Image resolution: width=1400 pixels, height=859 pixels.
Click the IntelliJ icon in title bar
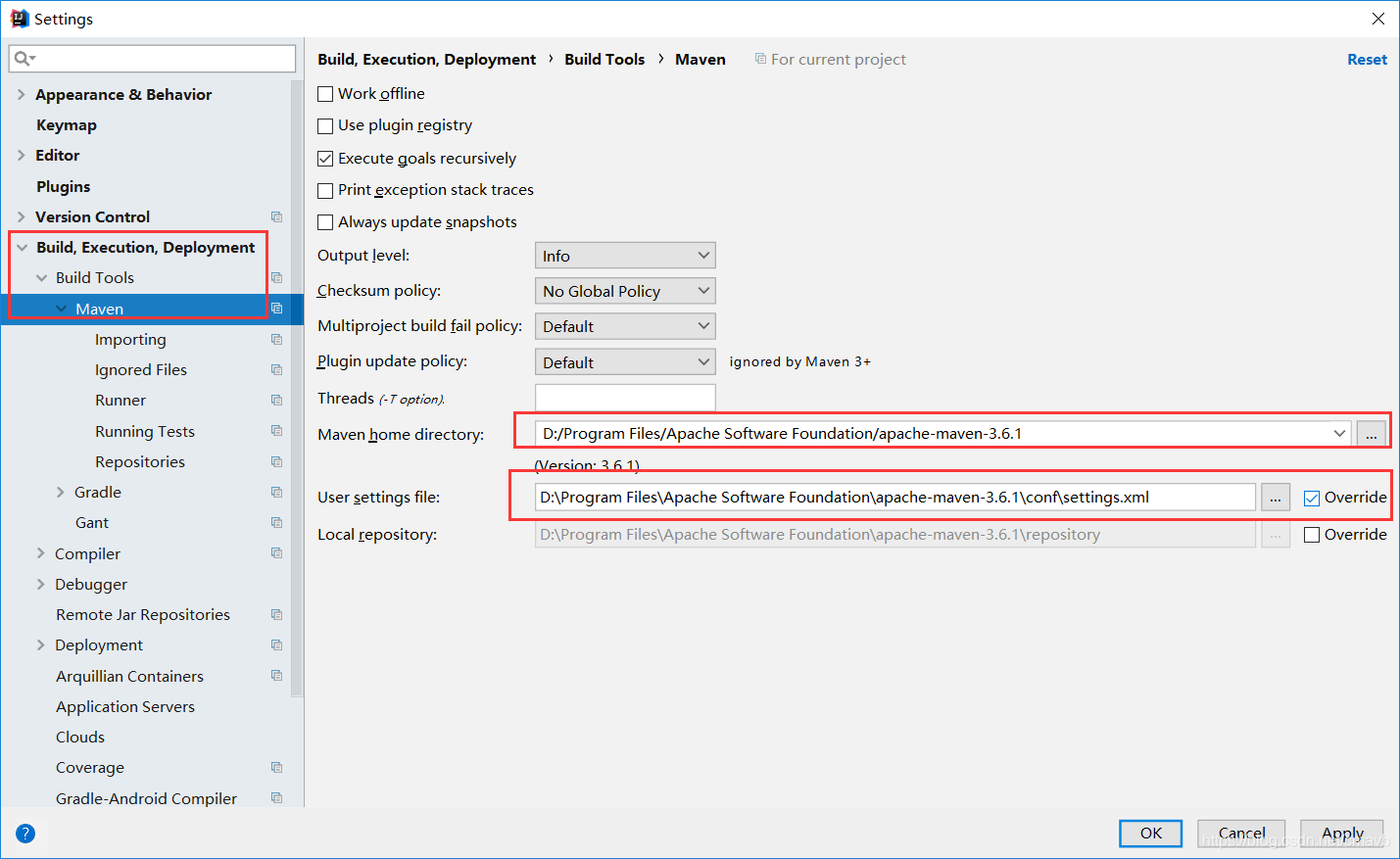tap(19, 19)
